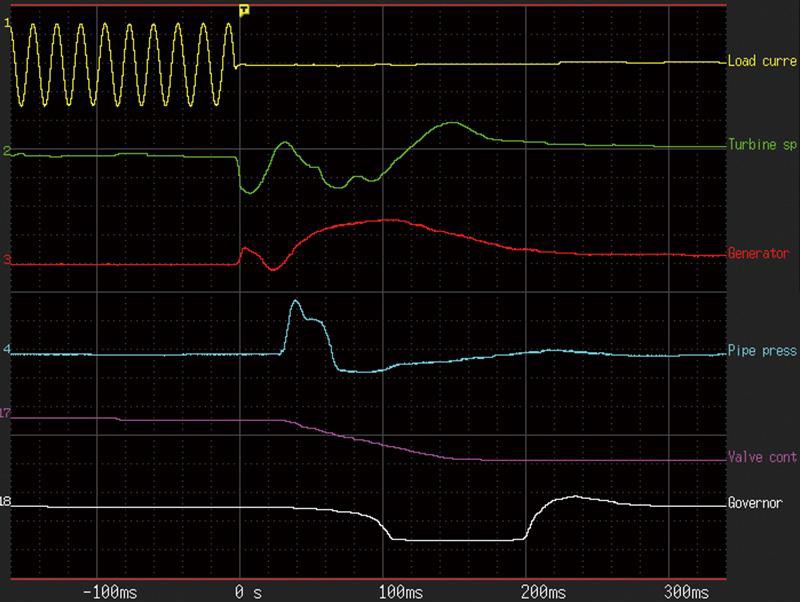Click the flat bottom of the white Governor dip
The width and height of the screenshot is (800, 602).
pos(455,540)
